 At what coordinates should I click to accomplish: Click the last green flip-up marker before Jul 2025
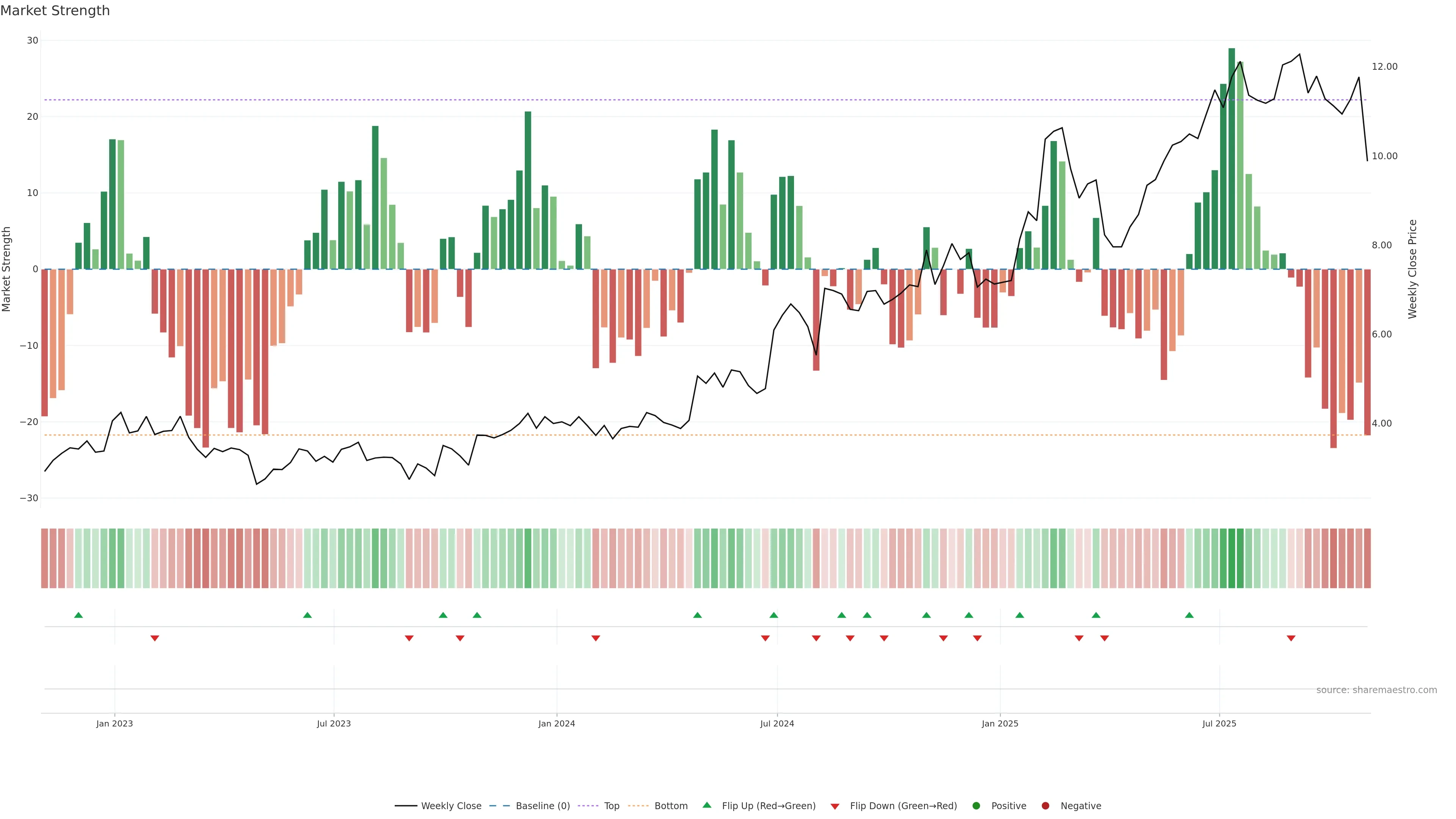tap(1189, 615)
